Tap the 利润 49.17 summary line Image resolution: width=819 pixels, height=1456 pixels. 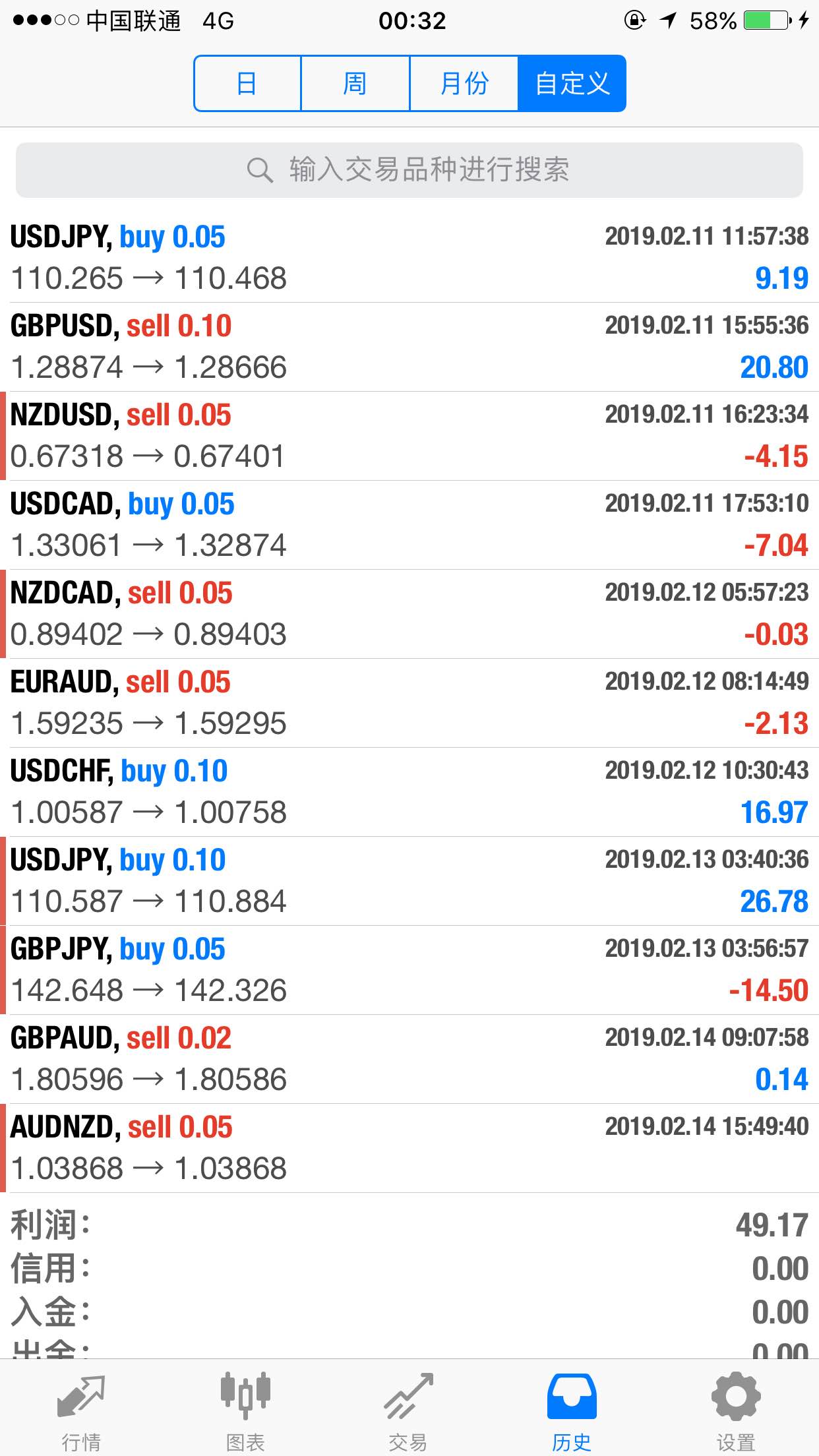pyautogui.click(x=409, y=1225)
